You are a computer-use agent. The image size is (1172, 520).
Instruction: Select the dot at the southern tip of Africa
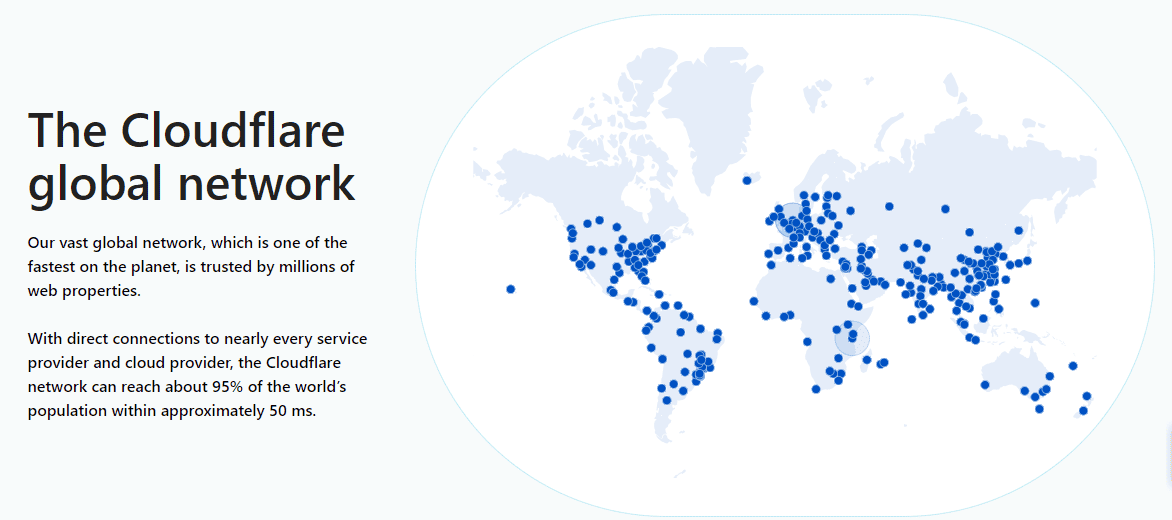(816, 389)
